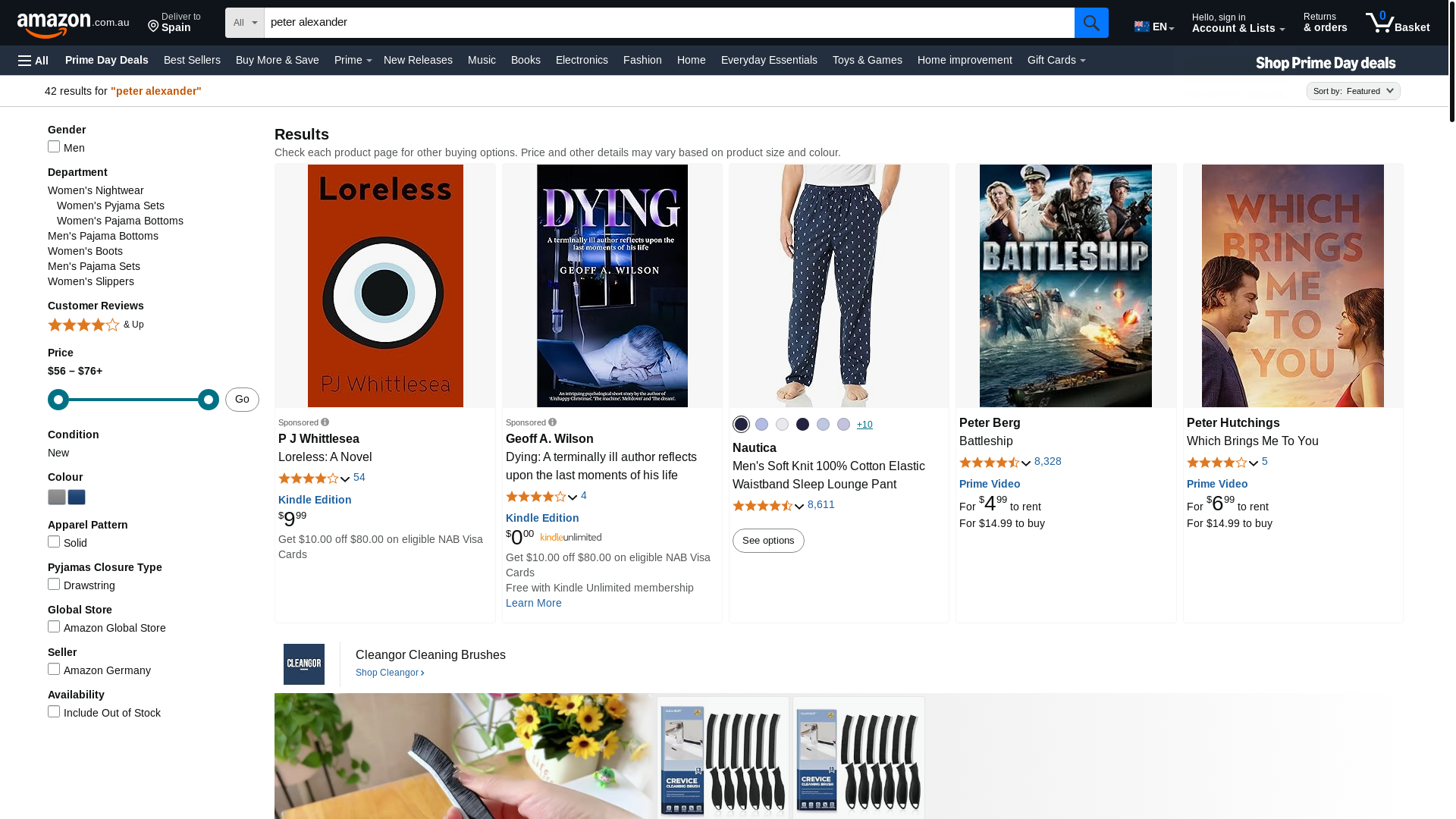This screenshot has height=819, width=1456.
Task: Click the magnifying glass search button
Action: click(1091, 23)
